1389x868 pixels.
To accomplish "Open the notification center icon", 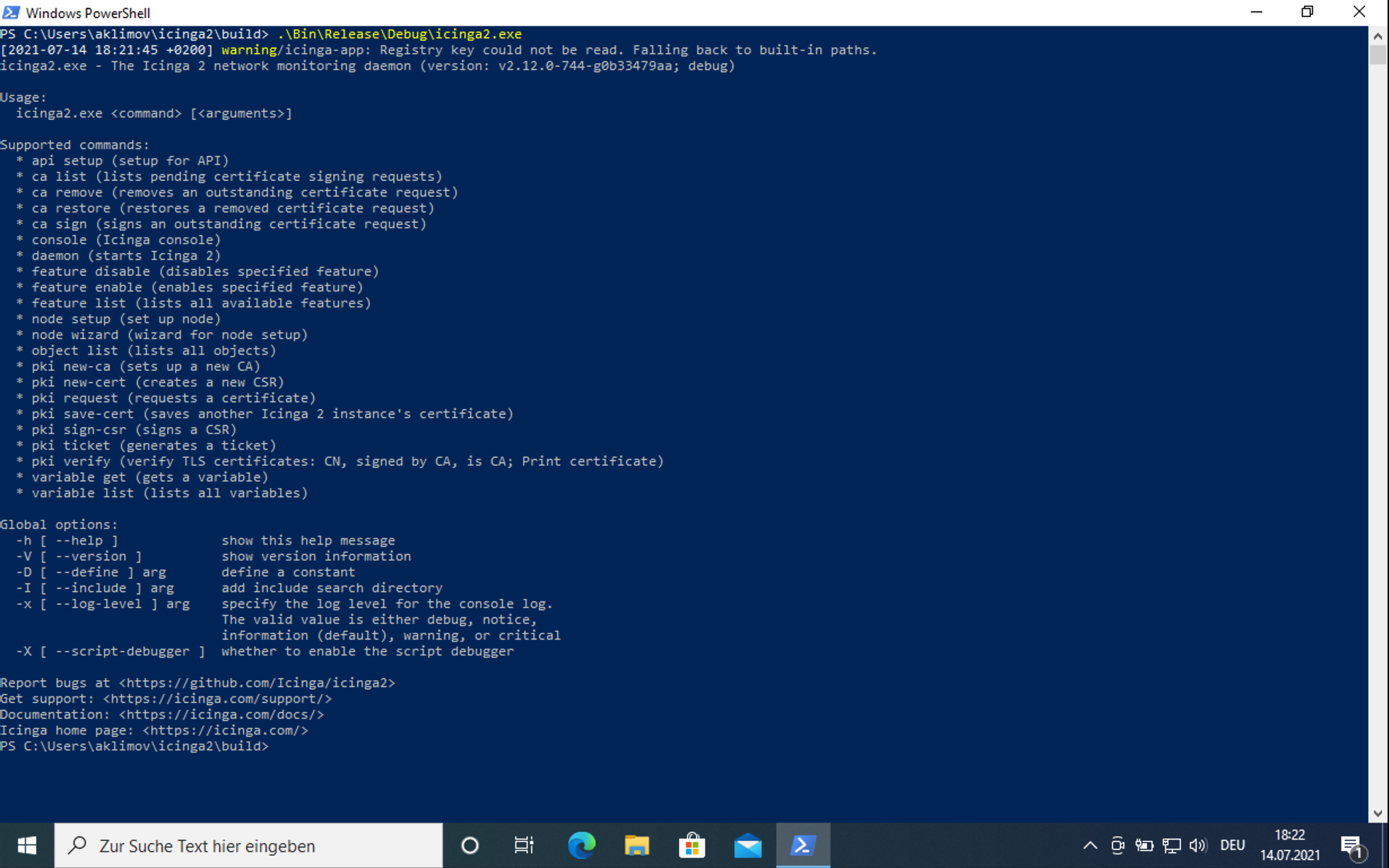I will click(1352, 846).
